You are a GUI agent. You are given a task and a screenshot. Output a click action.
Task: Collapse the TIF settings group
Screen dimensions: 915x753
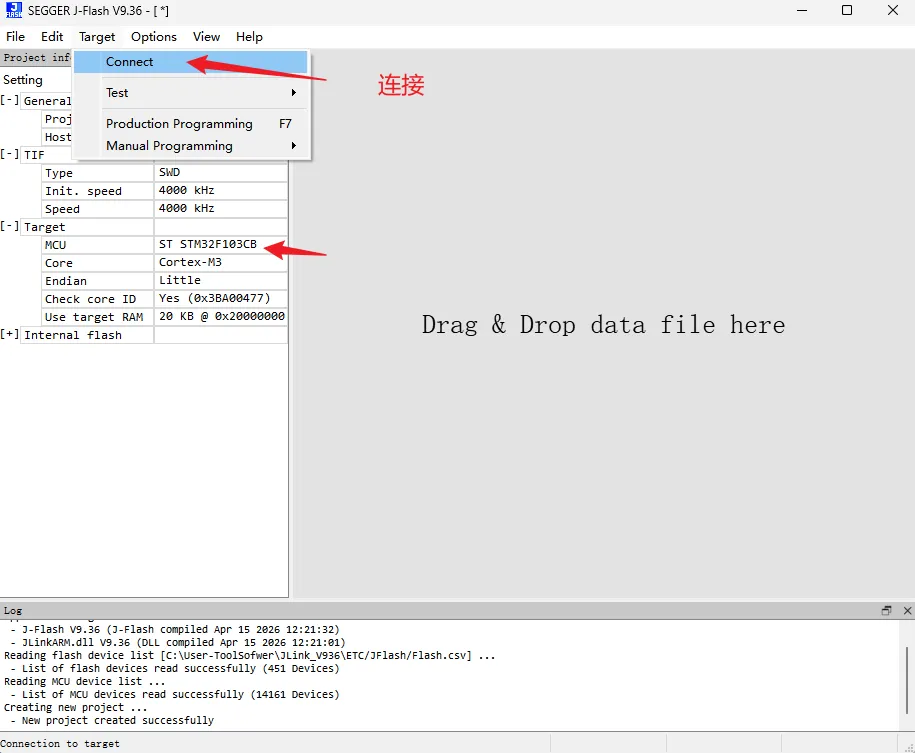pyautogui.click(x=9, y=154)
